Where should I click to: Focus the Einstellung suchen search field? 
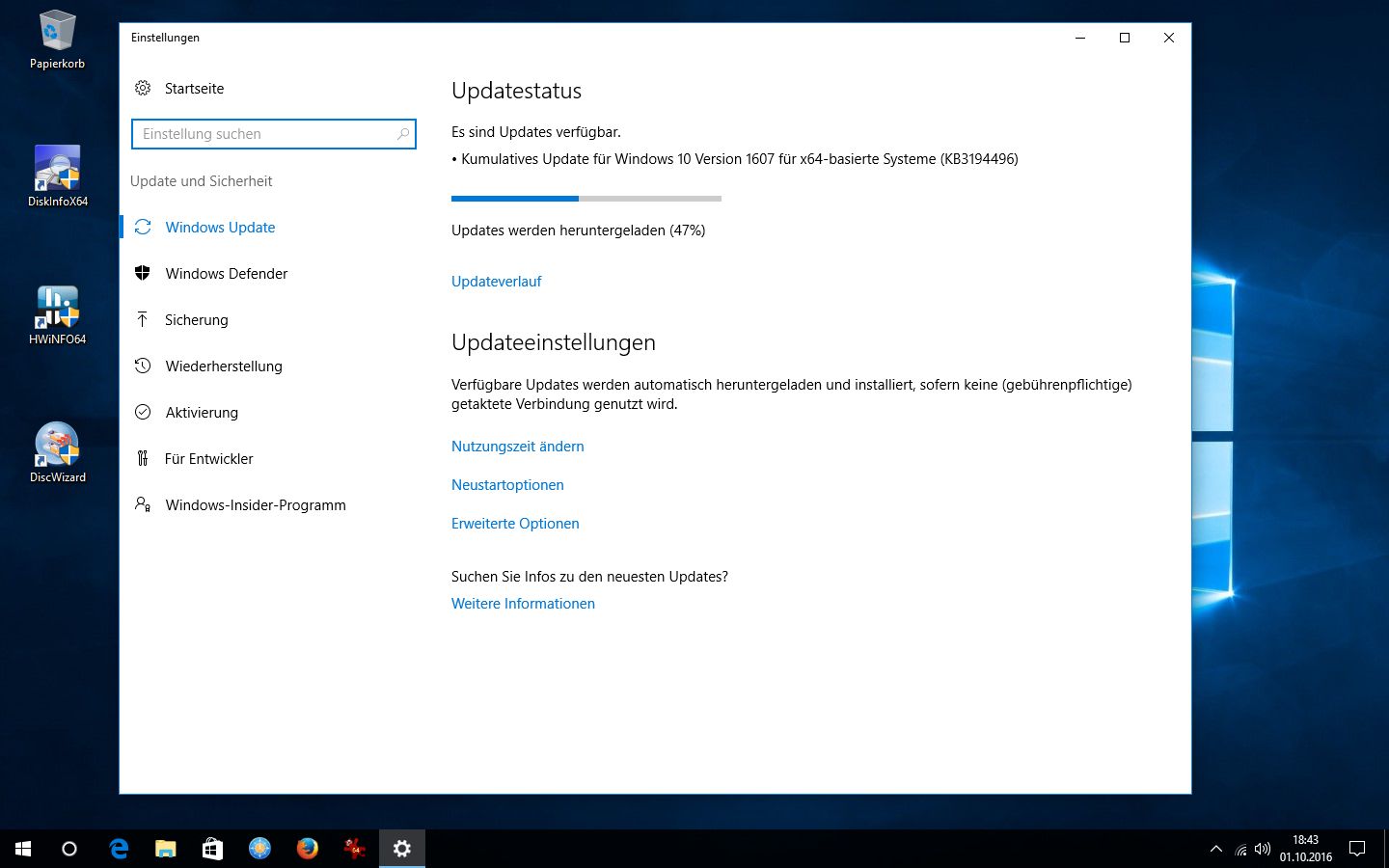click(x=274, y=134)
